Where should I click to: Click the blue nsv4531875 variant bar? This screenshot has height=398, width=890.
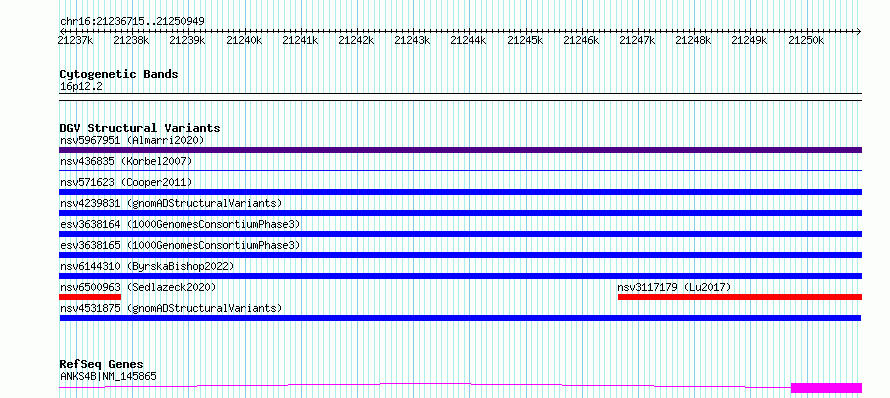click(x=460, y=318)
